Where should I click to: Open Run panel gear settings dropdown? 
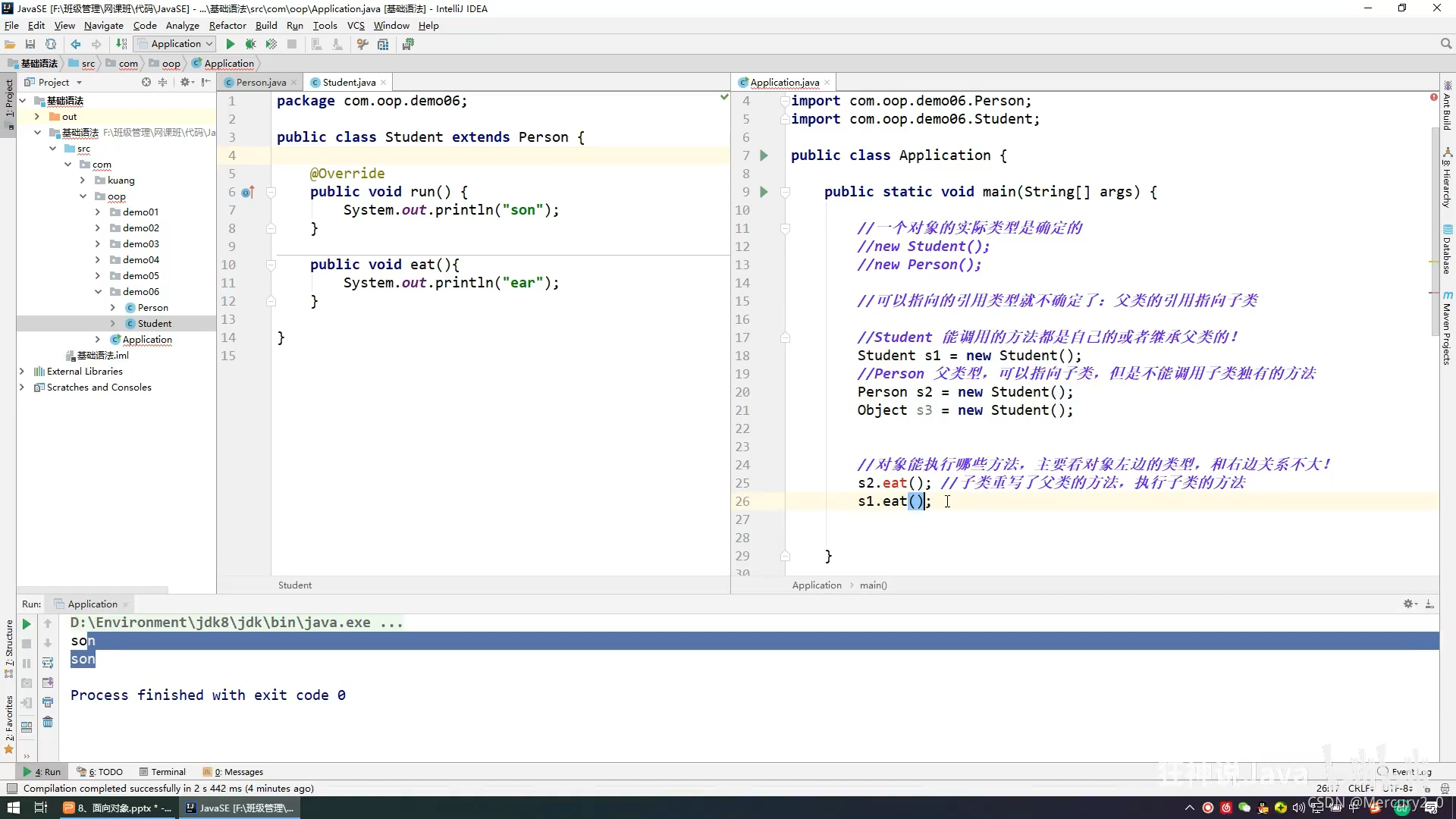1410,604
